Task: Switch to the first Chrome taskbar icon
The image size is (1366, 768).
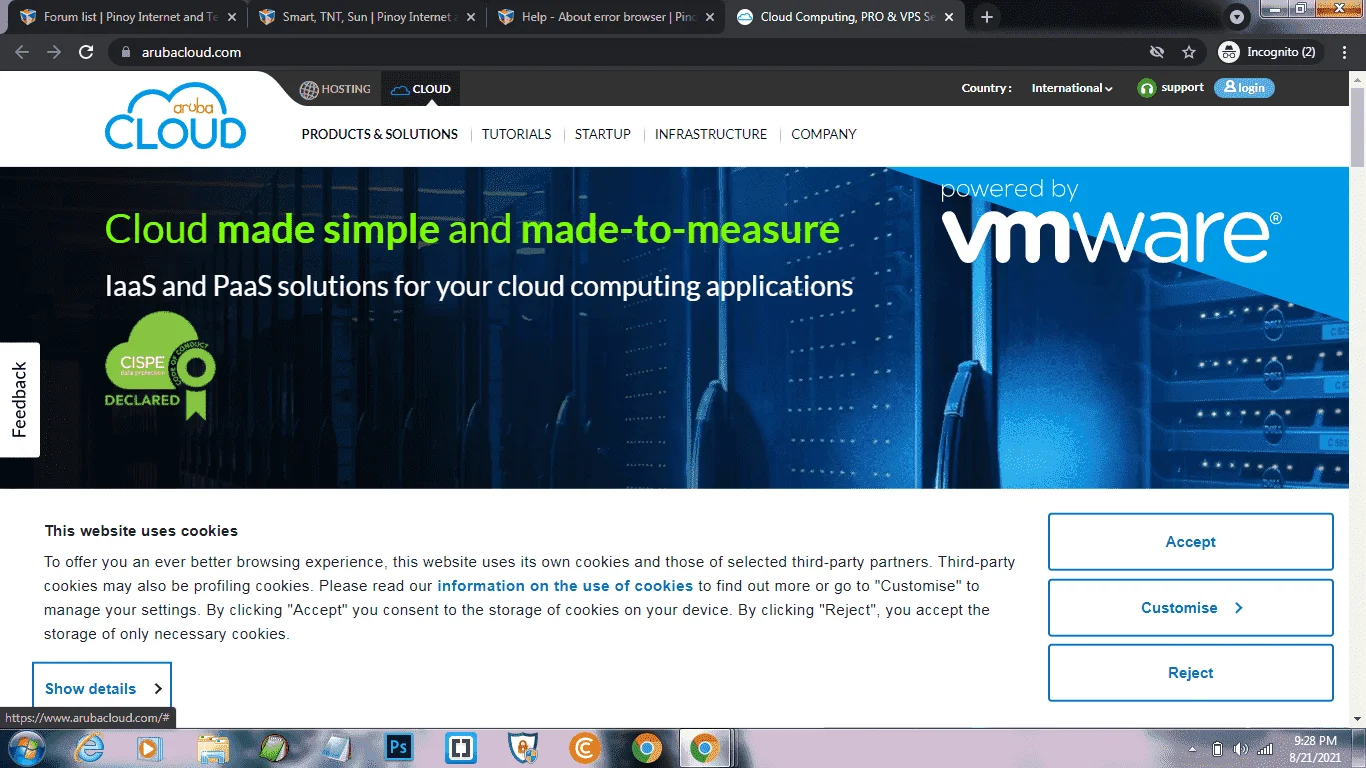Action: (x=647, y=748)
